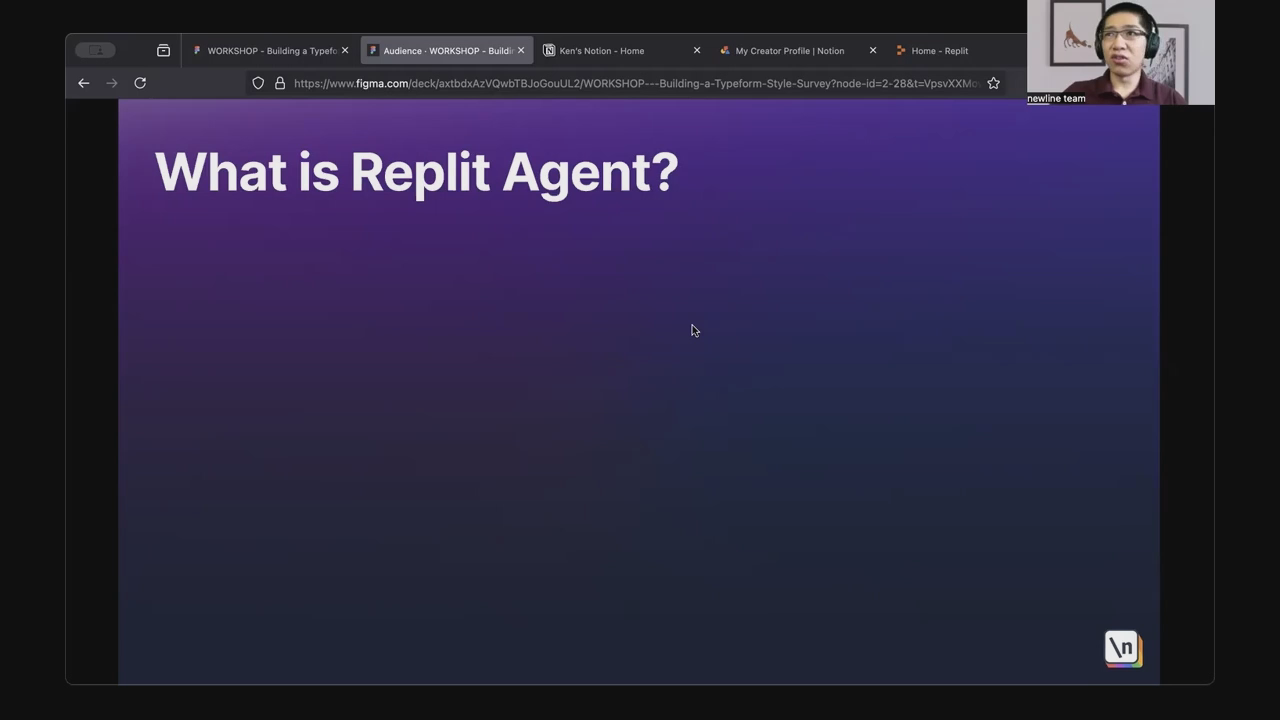Viewport: 1280px width, 720px height.
Task: Bookmark this page with the star icon
Action: (x=993, y=83)
